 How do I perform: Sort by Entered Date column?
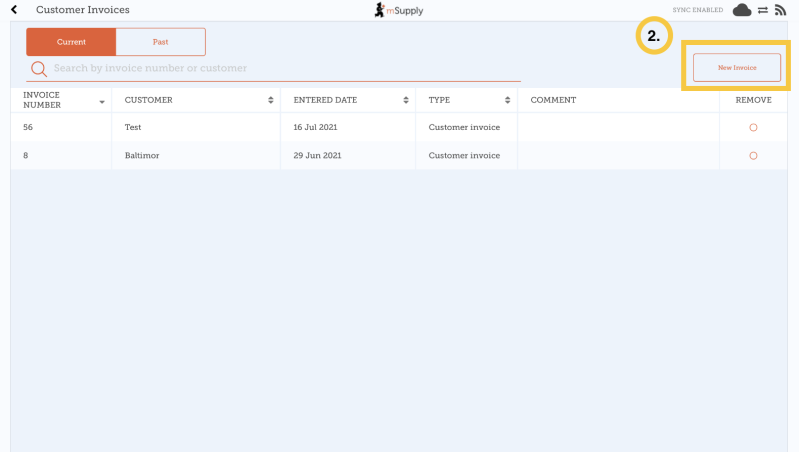pyautogui.click(x=406, y=100)
